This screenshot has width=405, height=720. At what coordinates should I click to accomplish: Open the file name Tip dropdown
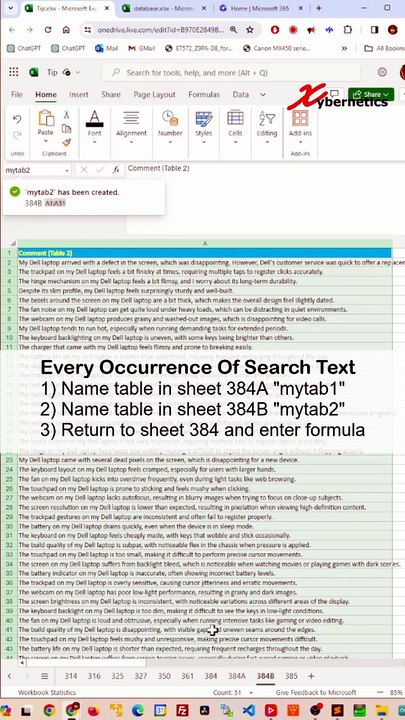click(x=78, y=72)
